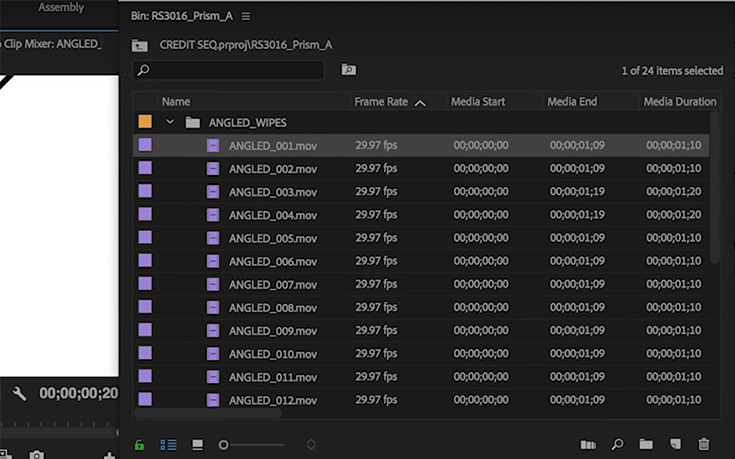Image resolution: width=735 pixels, height=459 pixels.
Task: Open Find using the magnifier icon at bottom
Action: (617, 444)
